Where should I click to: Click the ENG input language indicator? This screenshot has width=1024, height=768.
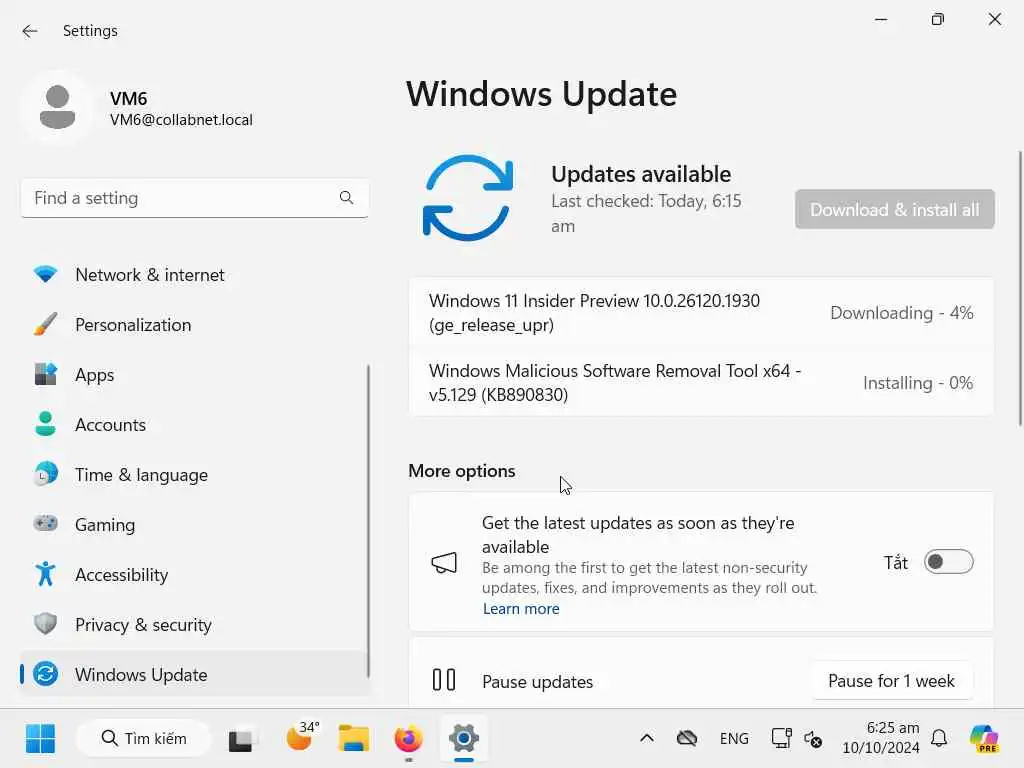coord(734,739)
